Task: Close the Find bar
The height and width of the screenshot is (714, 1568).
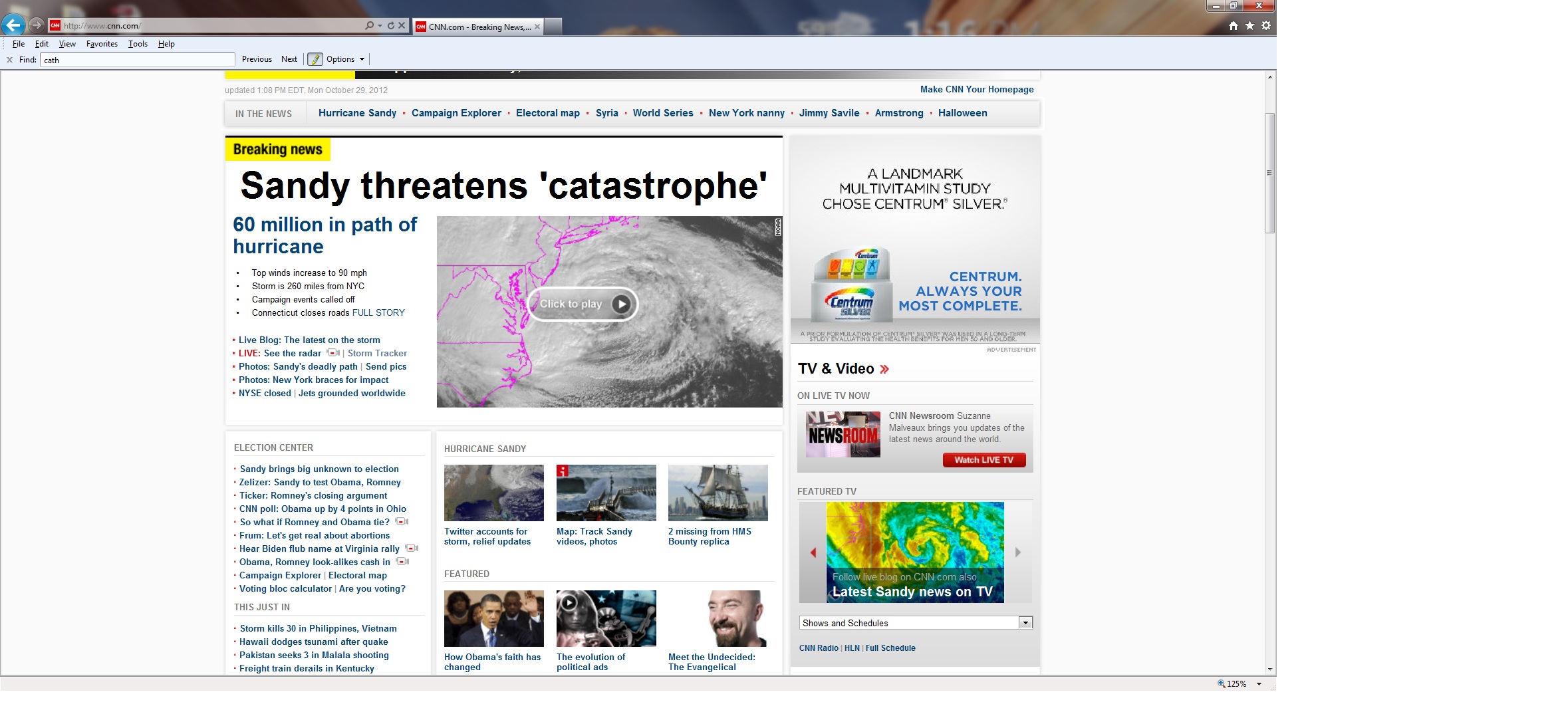Action: 9,60
